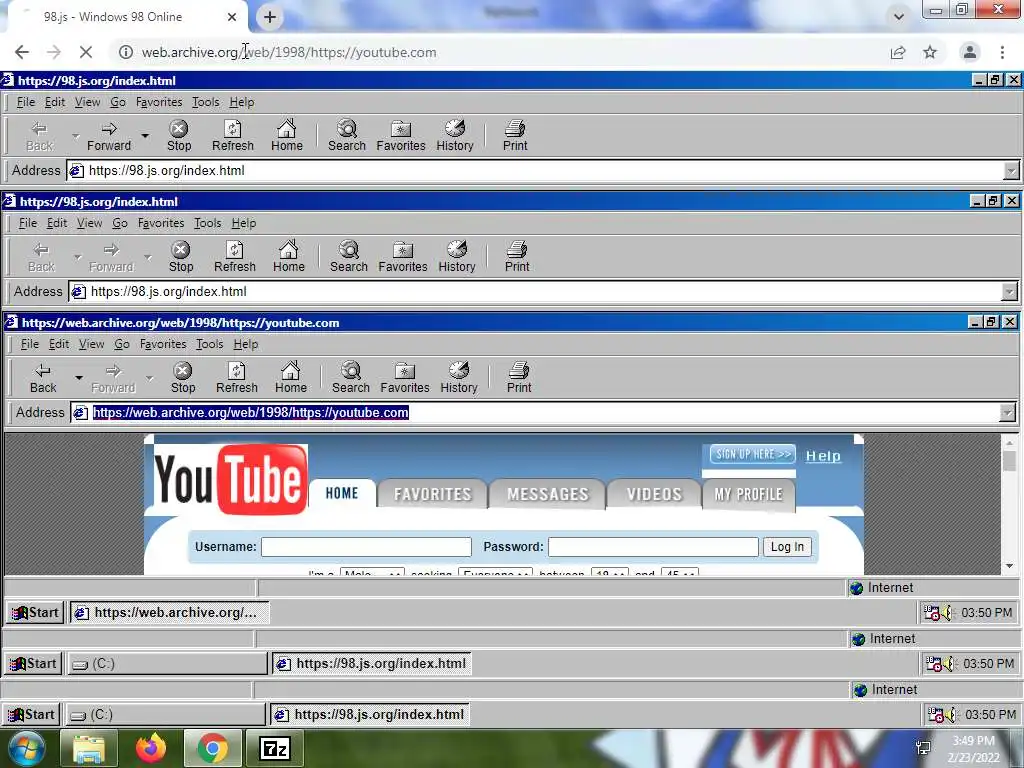Open address dropdown in web.archive.org IE window
1024x768 pixels.
point(1007,413)
